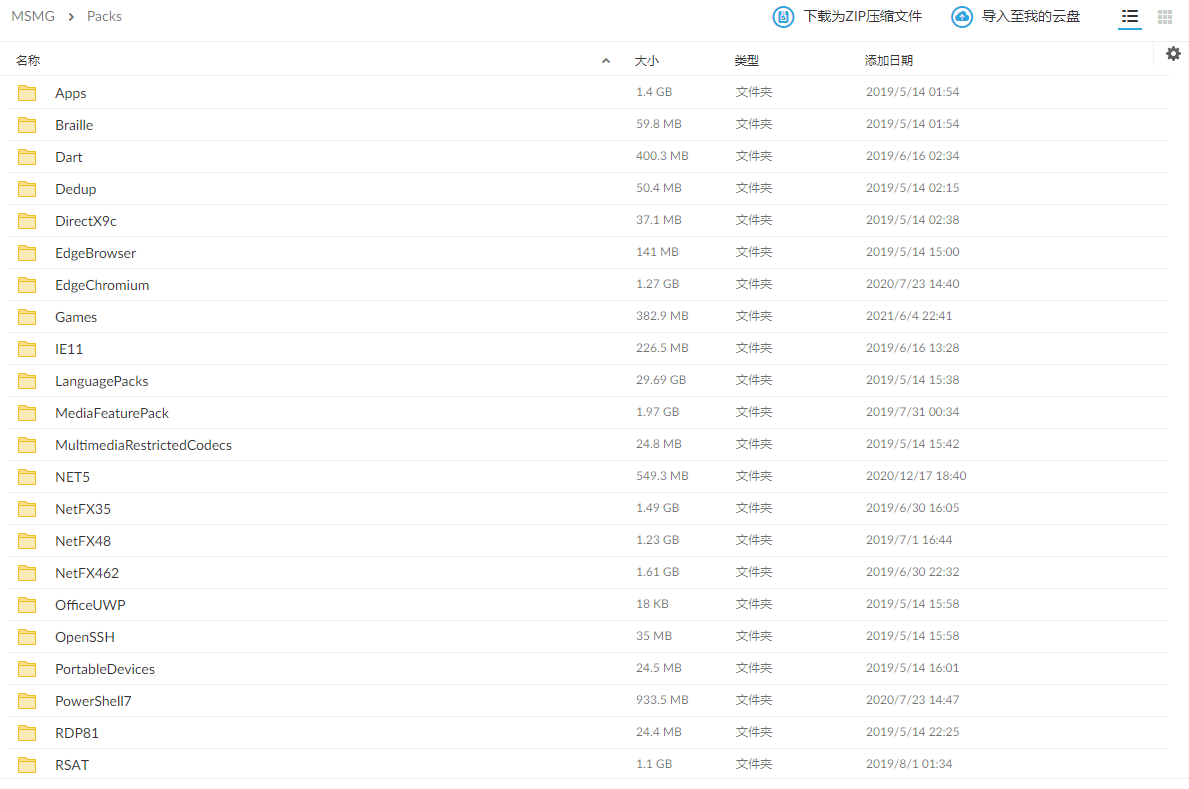Click the Games folder icon
This screenshot has height=789, width=1189.
click(x=27, y=316)
